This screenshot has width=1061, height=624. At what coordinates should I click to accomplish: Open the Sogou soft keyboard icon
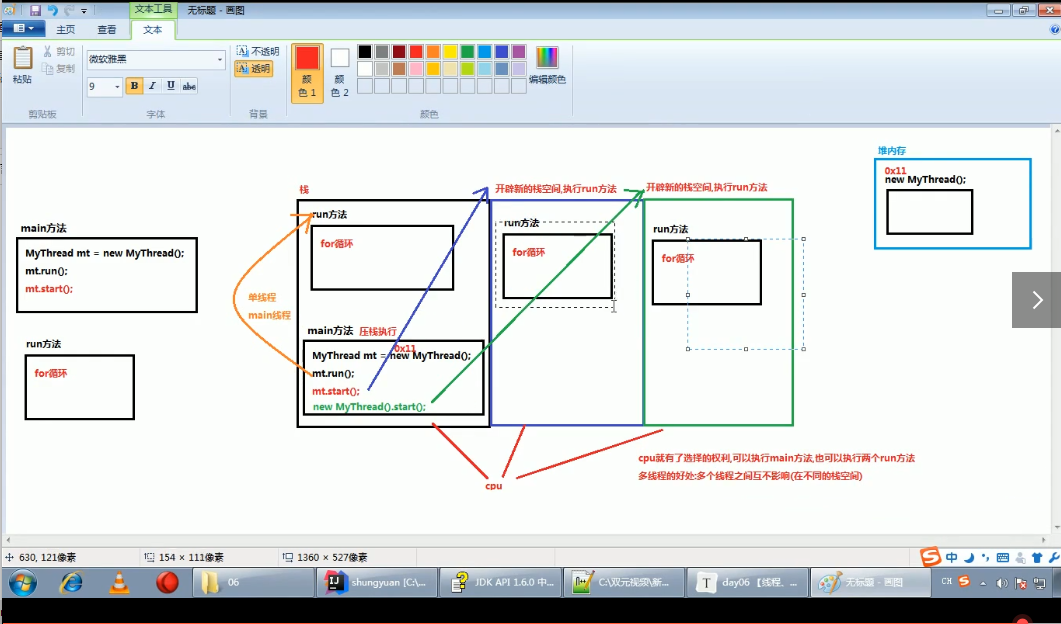coord(1003,558)
